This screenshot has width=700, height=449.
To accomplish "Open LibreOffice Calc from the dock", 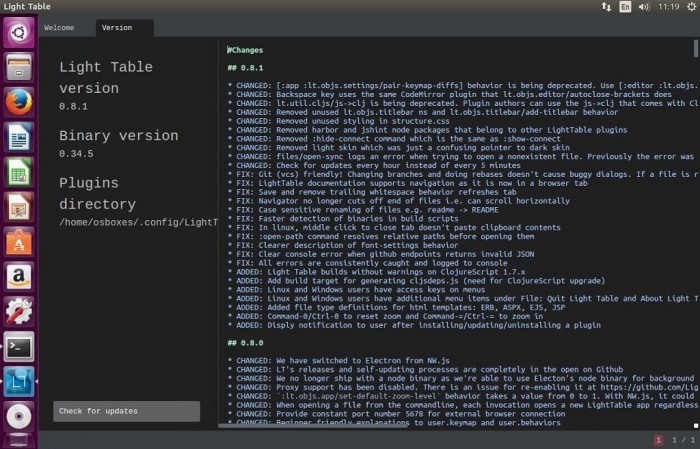I will tap(19, 172).
